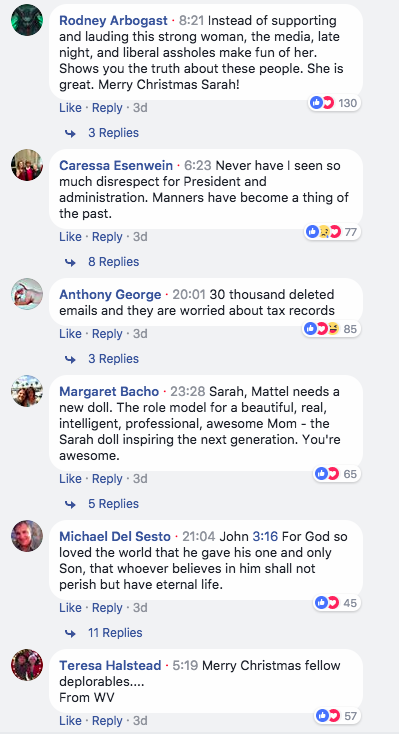Jump to video timestamp 20:01 in Anthony's comment
Screen dimensions: 399x734
click(x=189, y=295)
